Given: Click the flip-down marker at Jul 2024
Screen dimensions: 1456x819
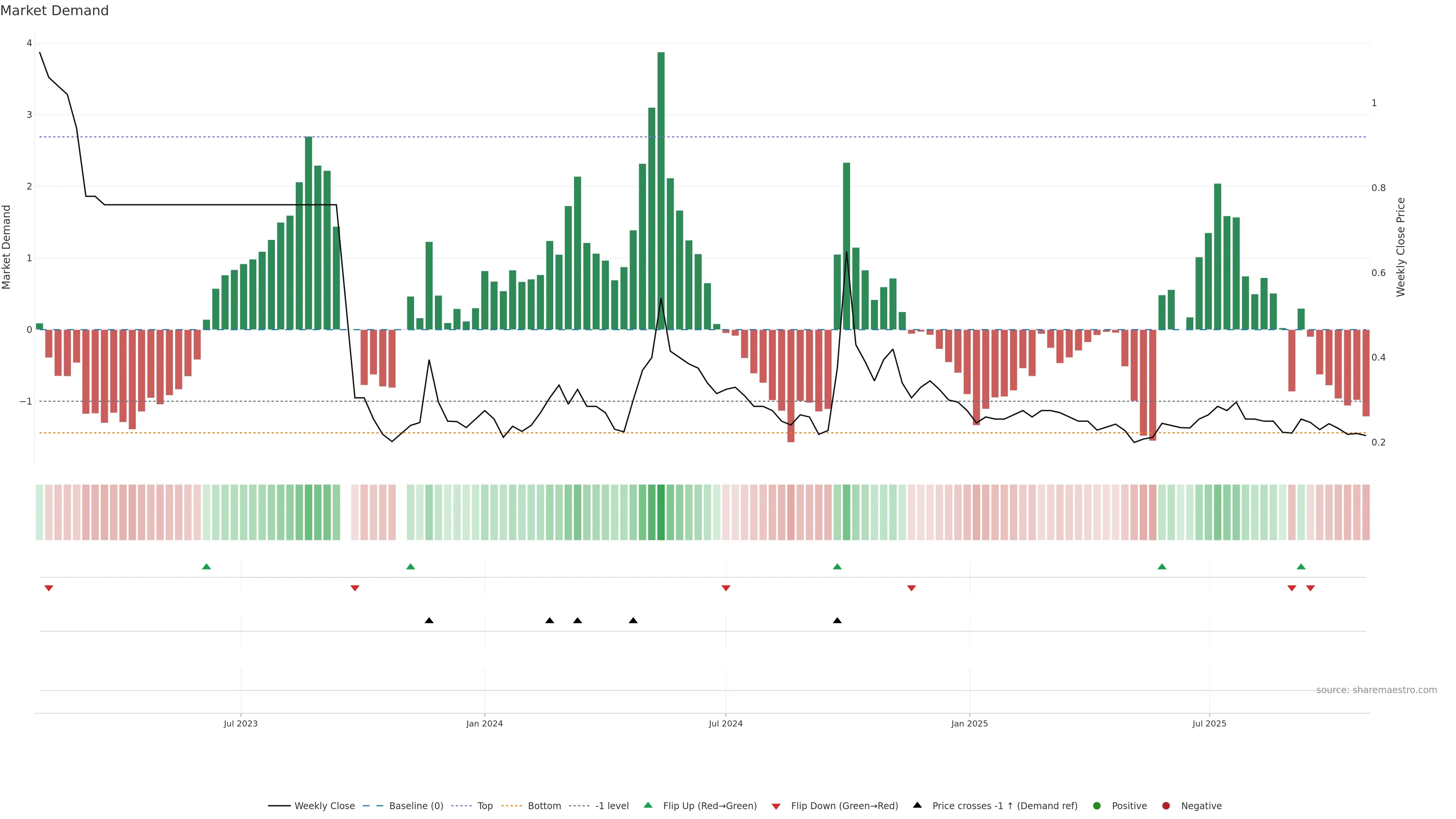Looking at the screenshot, I should point(726,588).
